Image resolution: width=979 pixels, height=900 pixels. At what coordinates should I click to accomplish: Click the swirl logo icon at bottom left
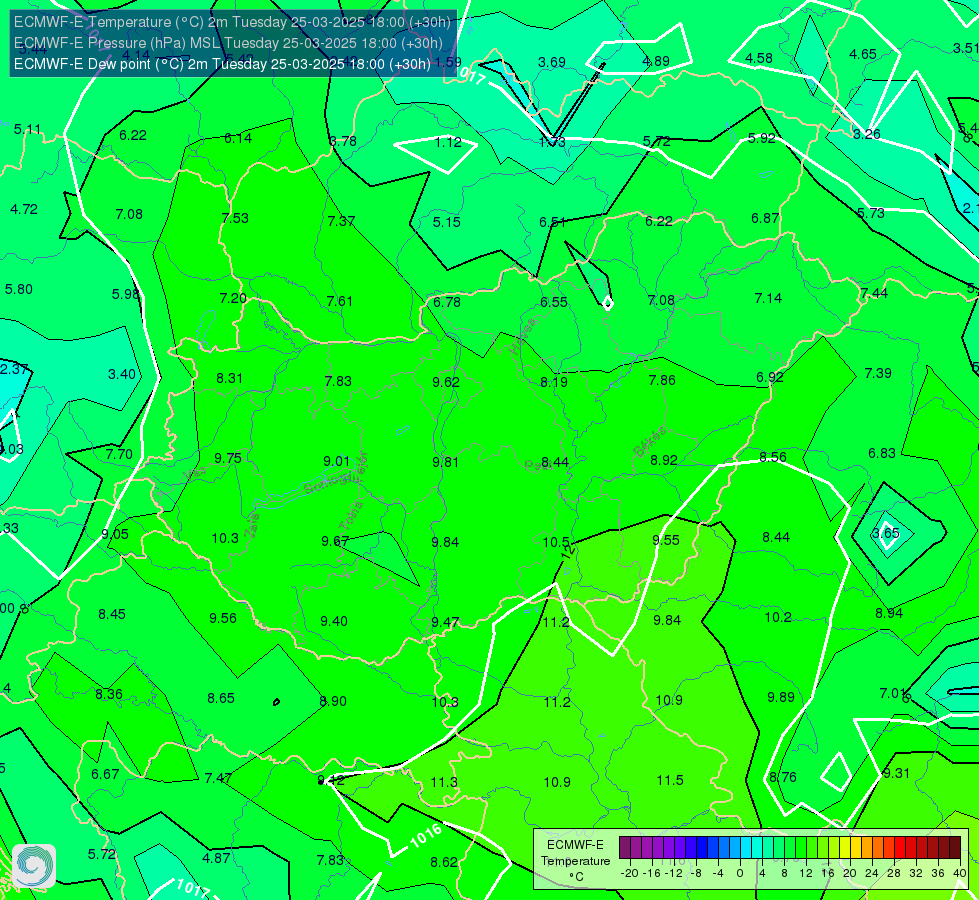[34, 866]
